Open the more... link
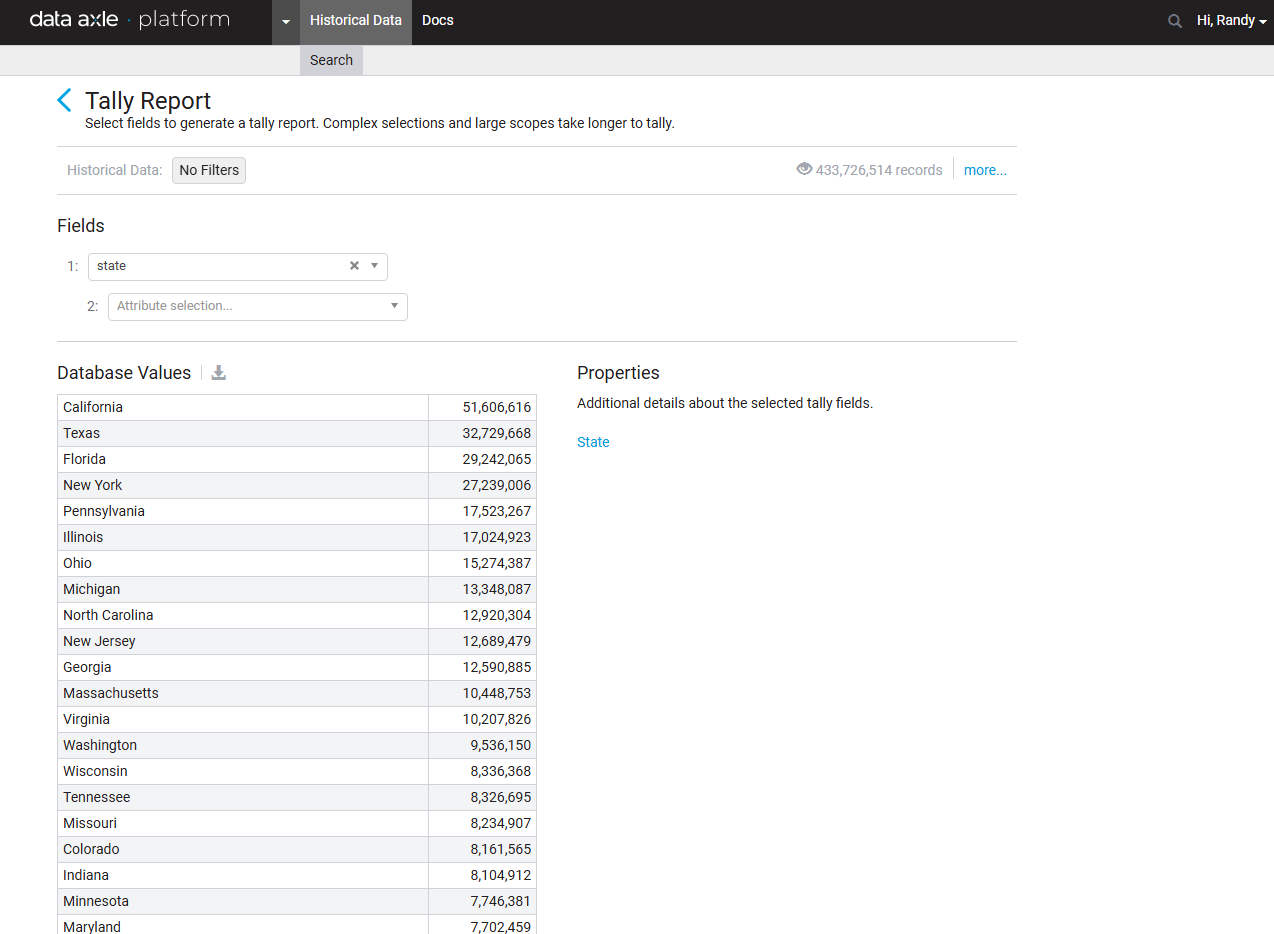 tap(985, 170)
